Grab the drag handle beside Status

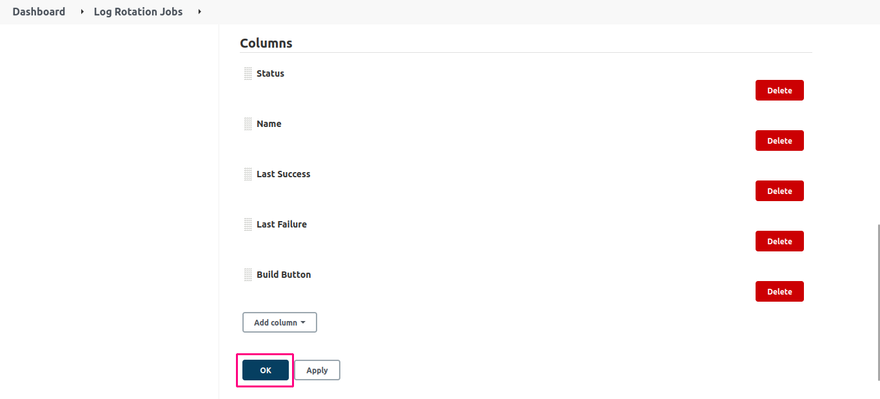pyautogui.click(x=248, y=74)
